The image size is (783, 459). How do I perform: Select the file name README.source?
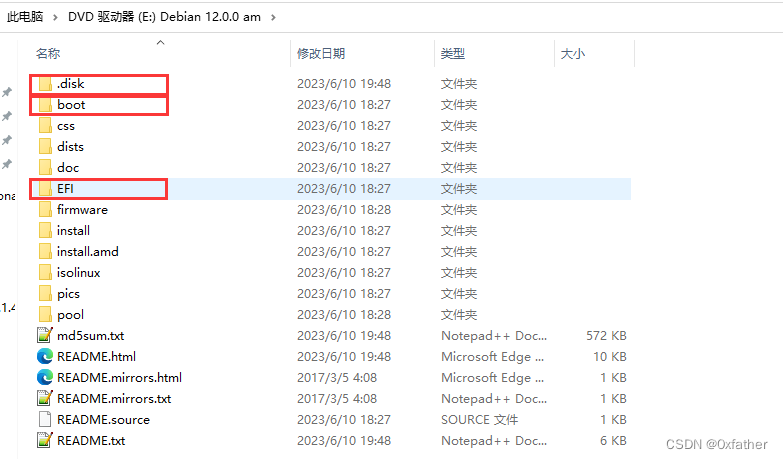(x=103, y=420)
